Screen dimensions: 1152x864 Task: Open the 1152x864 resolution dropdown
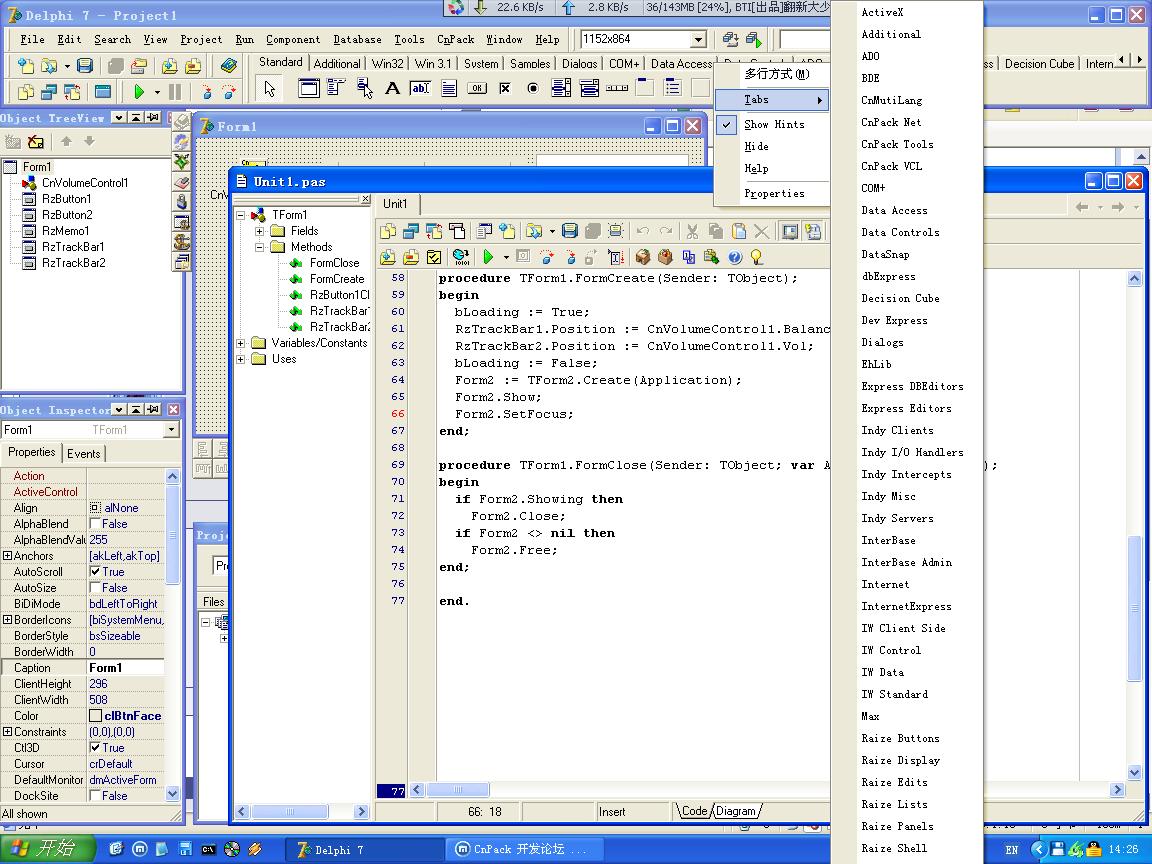(698, 40)
